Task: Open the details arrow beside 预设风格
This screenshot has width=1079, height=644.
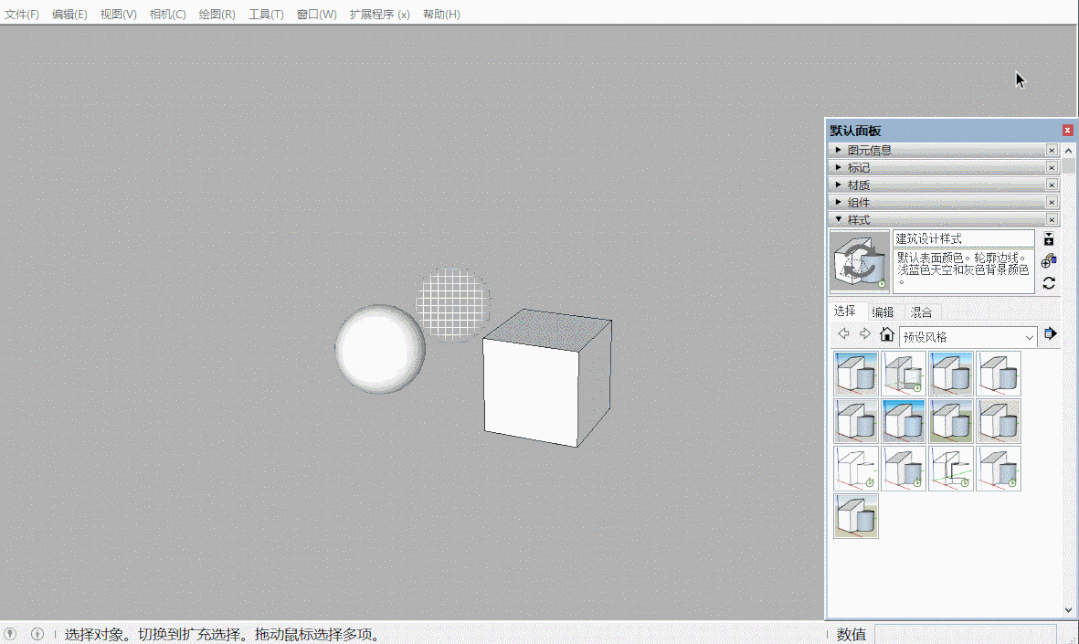Action: coord(1050,334)
